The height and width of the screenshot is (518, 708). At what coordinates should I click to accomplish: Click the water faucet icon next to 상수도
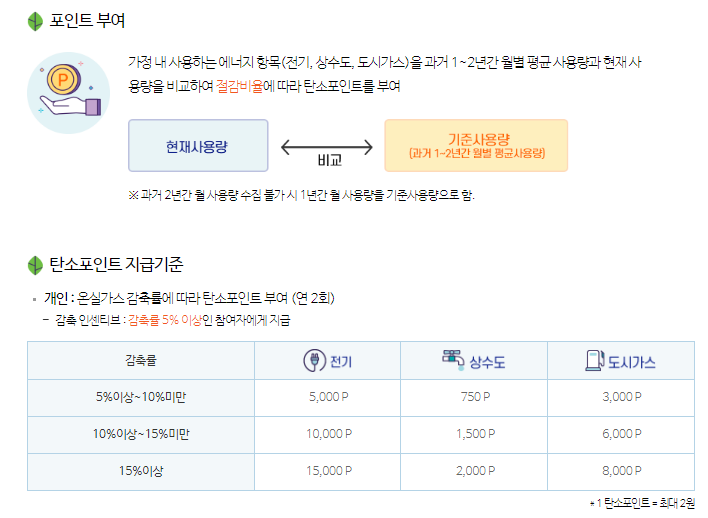(x=453, y=360)
